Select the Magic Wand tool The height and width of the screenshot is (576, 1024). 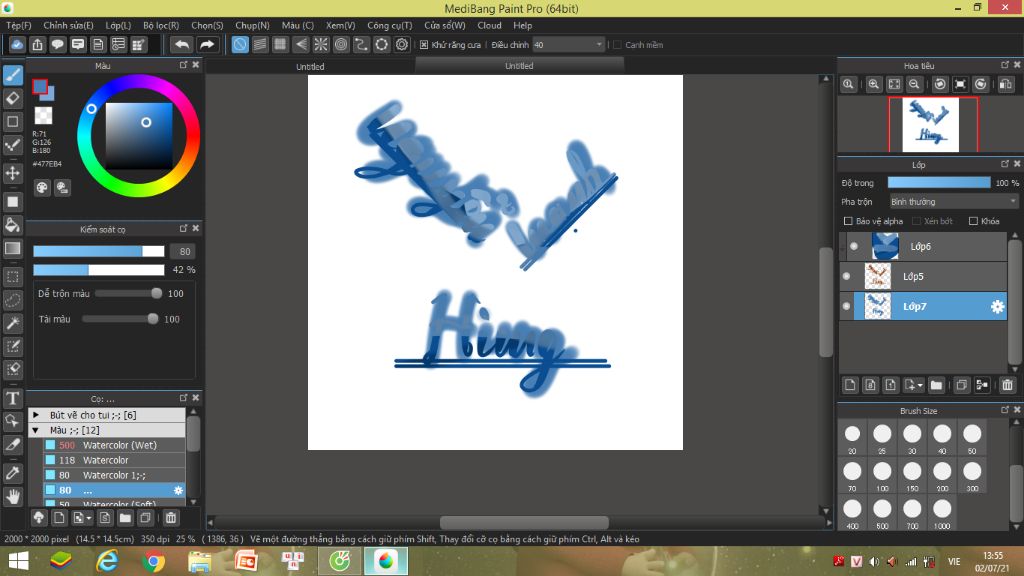click(13, 323)
